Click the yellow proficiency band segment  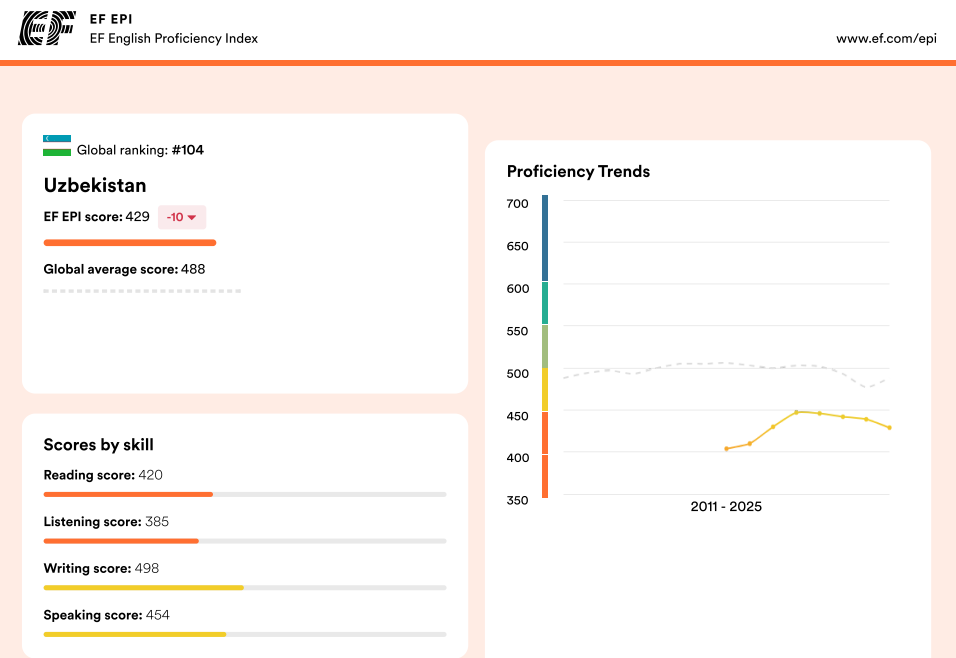(x=545, y=389)
